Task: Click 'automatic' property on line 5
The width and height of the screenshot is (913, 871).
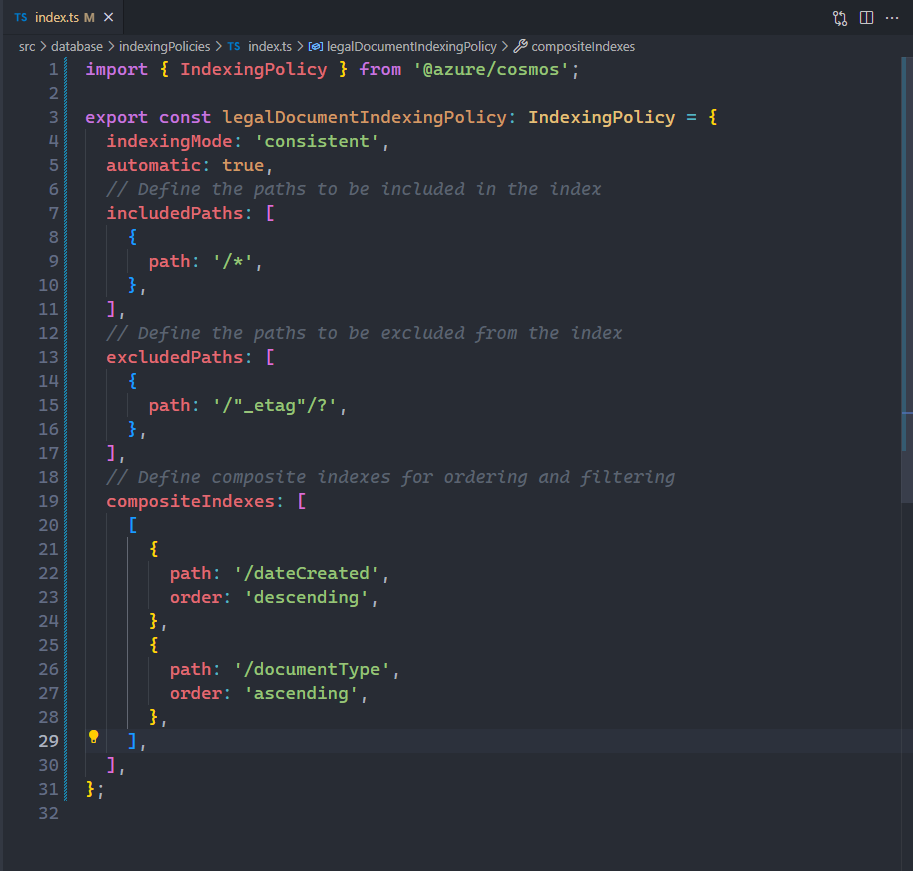Action: pyautogui.click(x=154, y=165)
